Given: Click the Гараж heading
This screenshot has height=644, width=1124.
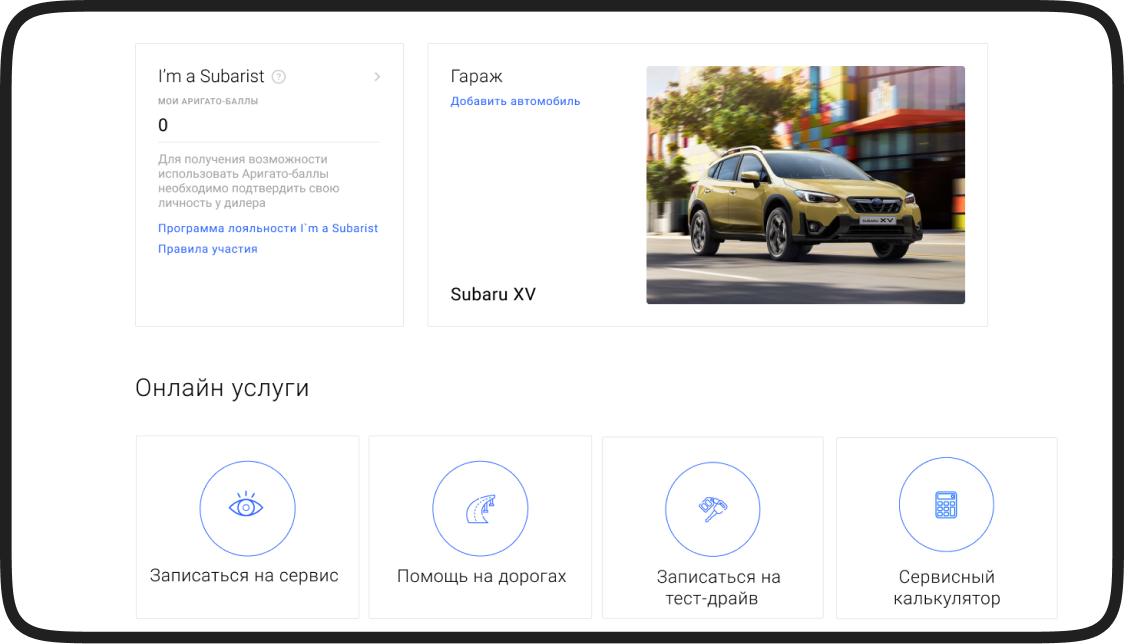Looking at the screenshot, I should (x=476, y=76).
